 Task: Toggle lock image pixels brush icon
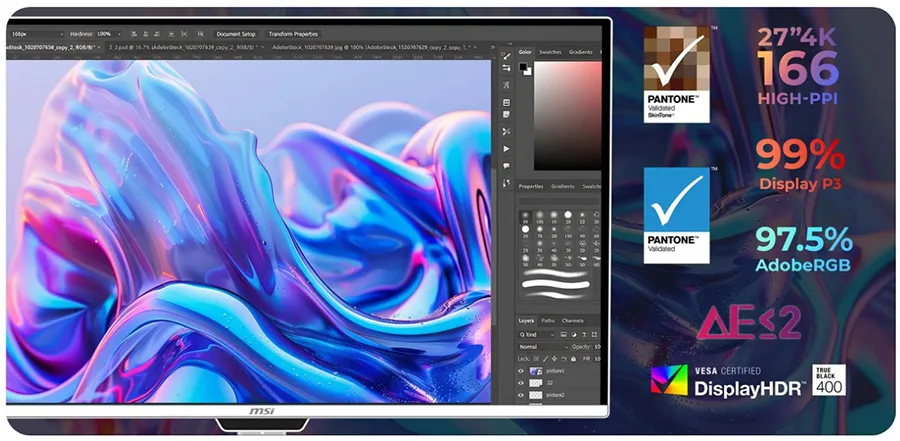pyautogui.click(x=546, y=358)
